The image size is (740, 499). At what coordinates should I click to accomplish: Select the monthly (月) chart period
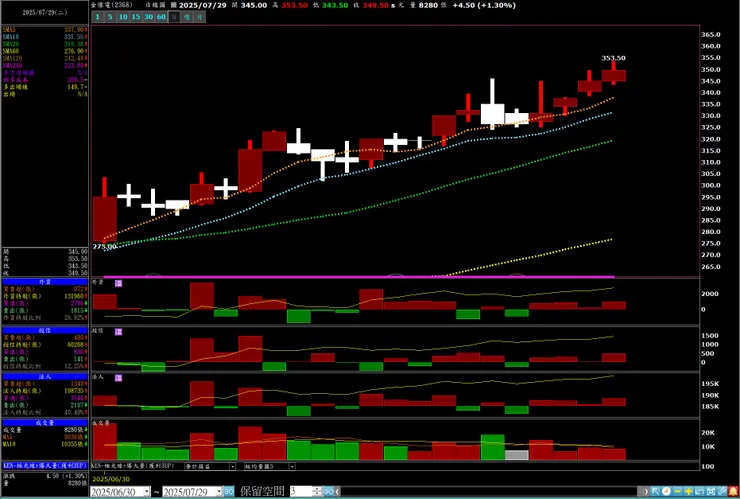(200, 17)
